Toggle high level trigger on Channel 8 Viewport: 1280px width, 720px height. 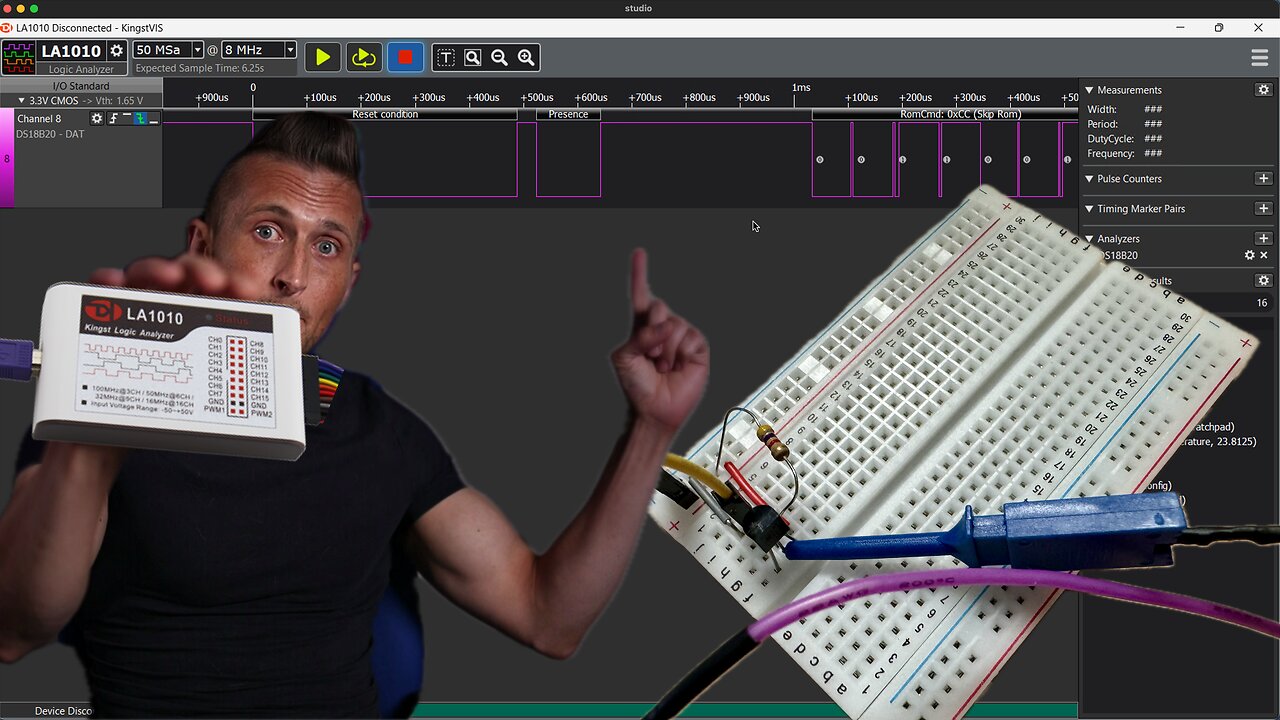126,118
